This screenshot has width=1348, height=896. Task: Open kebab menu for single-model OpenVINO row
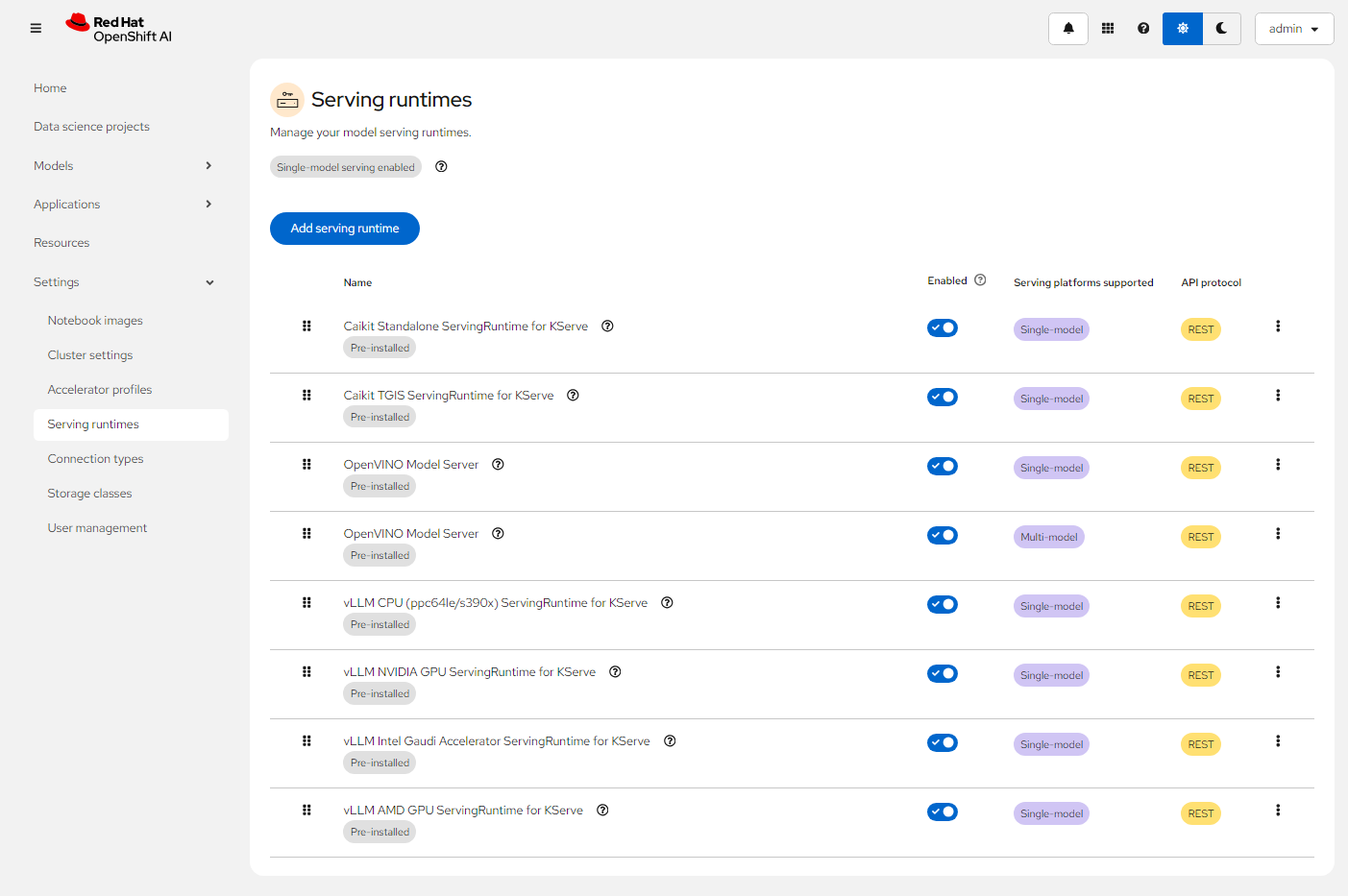click(1278, 464)
